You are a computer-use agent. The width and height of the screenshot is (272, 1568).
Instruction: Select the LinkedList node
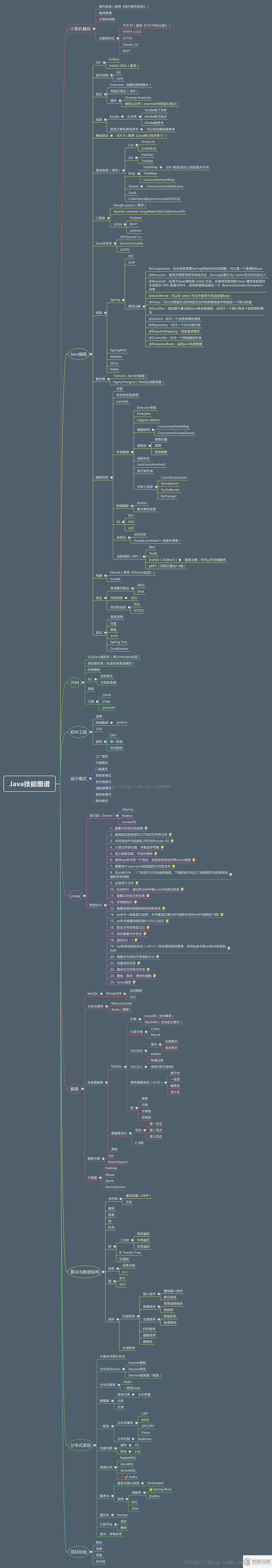click(148, 148)
